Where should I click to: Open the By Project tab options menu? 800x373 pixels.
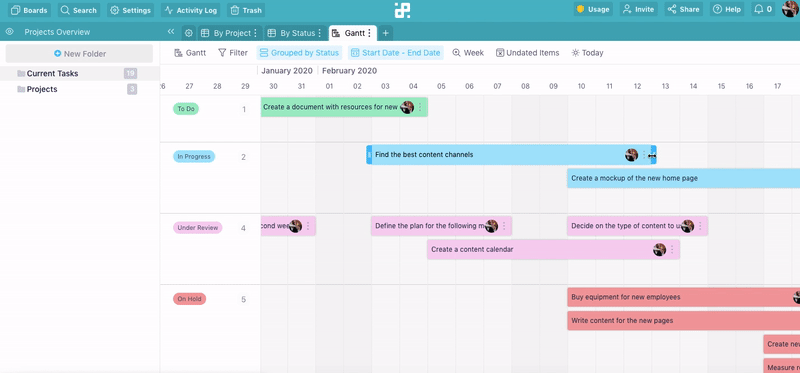tap(256, 33)
